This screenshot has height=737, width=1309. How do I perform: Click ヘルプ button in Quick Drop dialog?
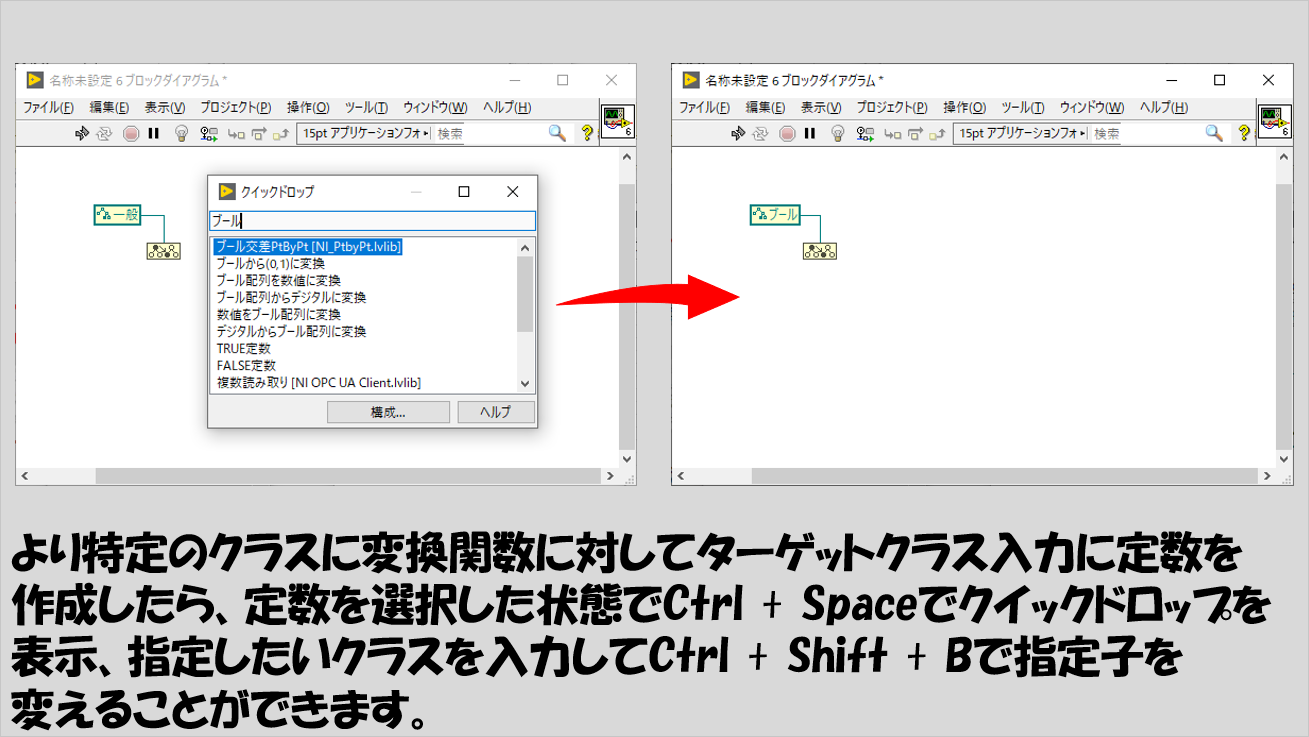point(496,412)
